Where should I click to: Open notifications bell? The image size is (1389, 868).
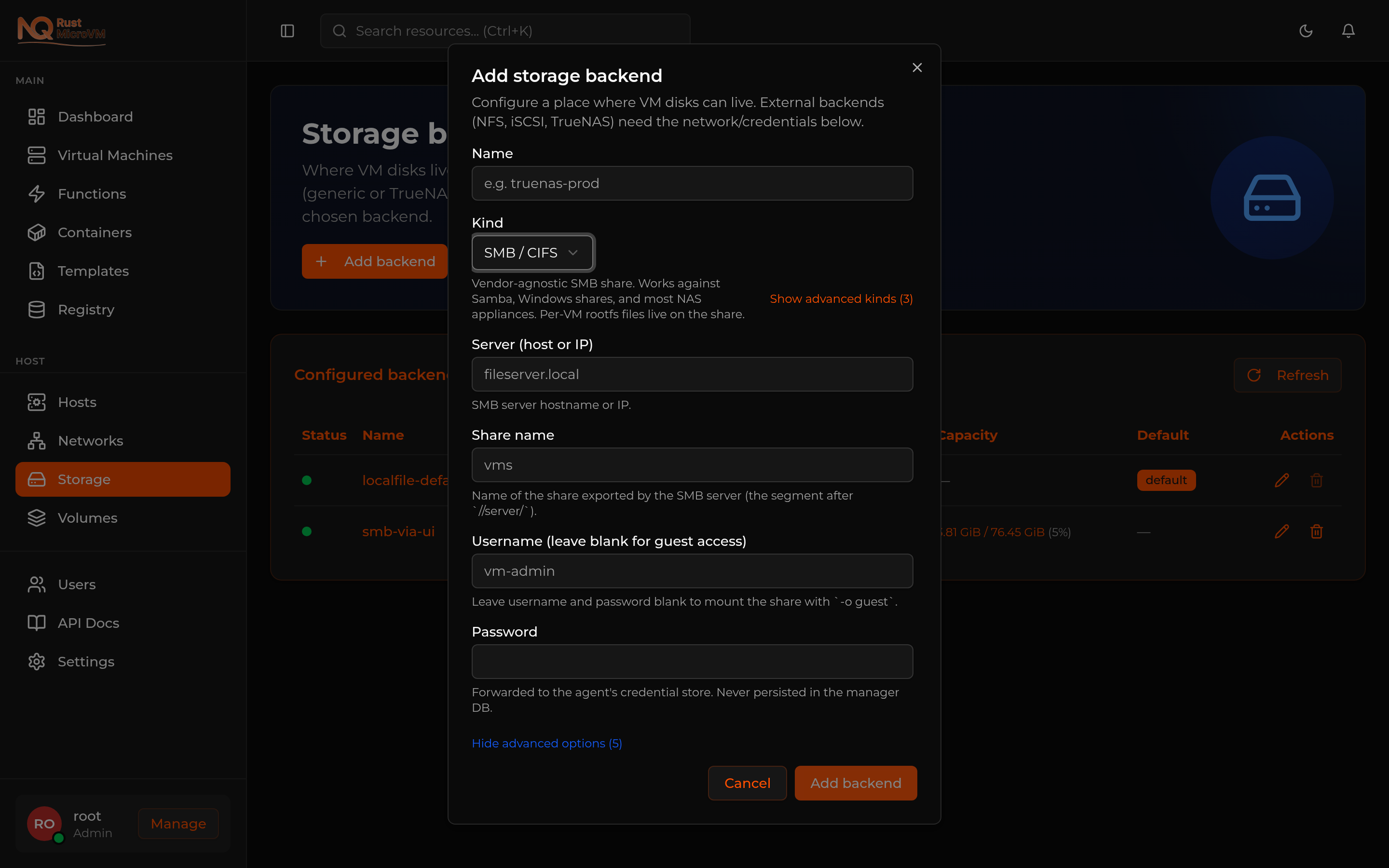(1348, 31)
